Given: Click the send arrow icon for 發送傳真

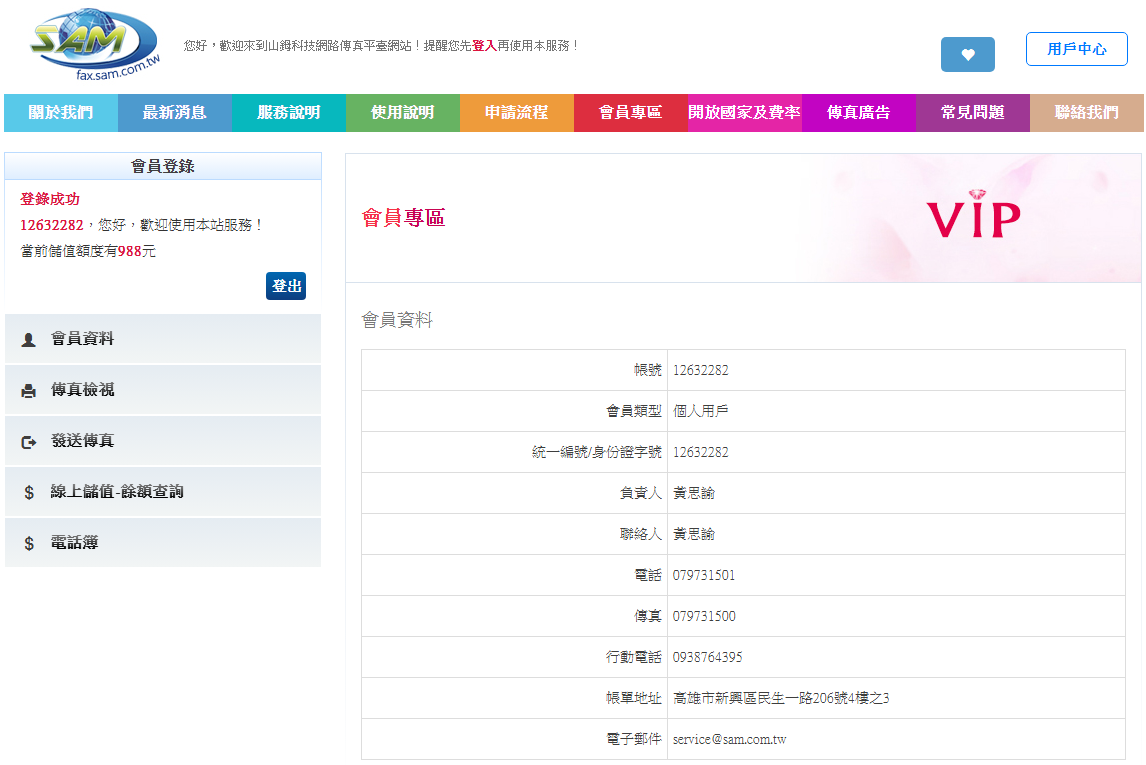Looking at the screenshot, I should tap(28, 441).
